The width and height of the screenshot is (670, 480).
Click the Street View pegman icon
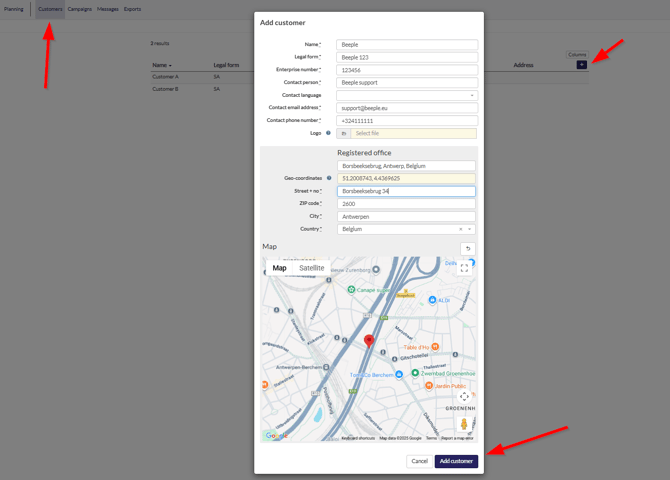[x=464, y=424]
